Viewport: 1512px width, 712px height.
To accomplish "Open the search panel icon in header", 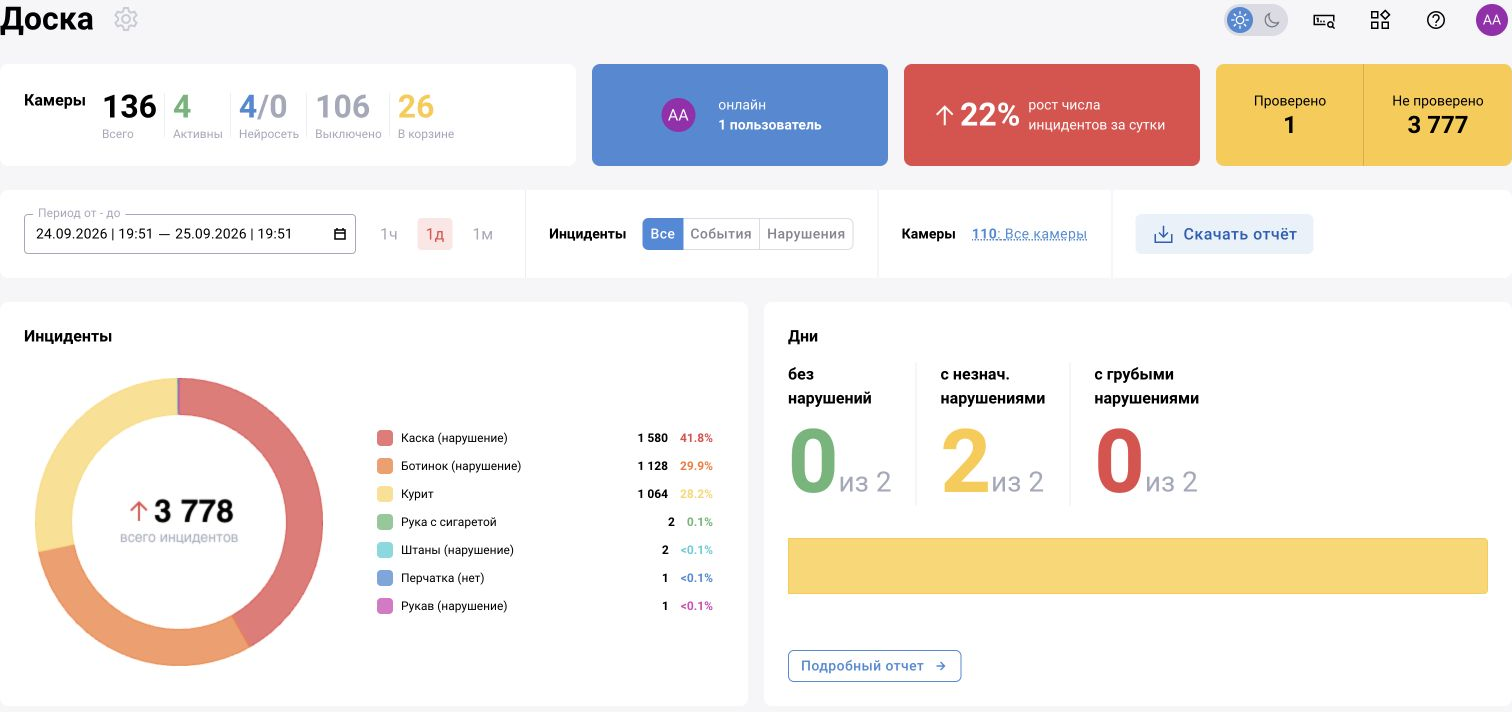I will (1324, 20).
